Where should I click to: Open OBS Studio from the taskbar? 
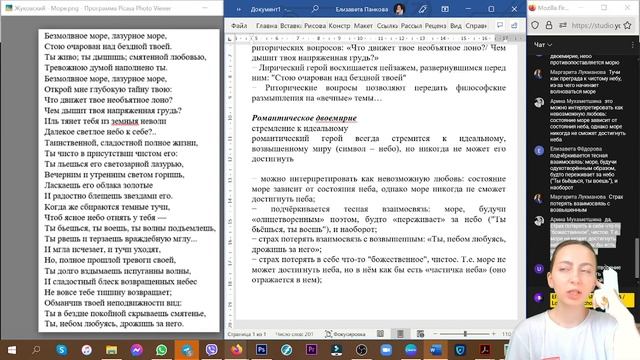point(361,350)
